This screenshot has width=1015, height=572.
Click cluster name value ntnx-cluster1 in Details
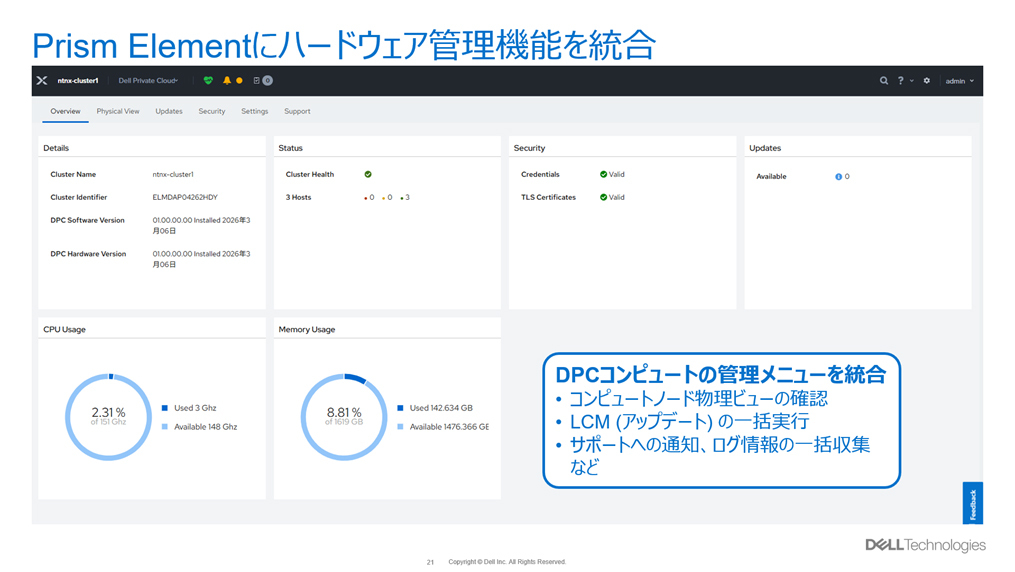173,174
